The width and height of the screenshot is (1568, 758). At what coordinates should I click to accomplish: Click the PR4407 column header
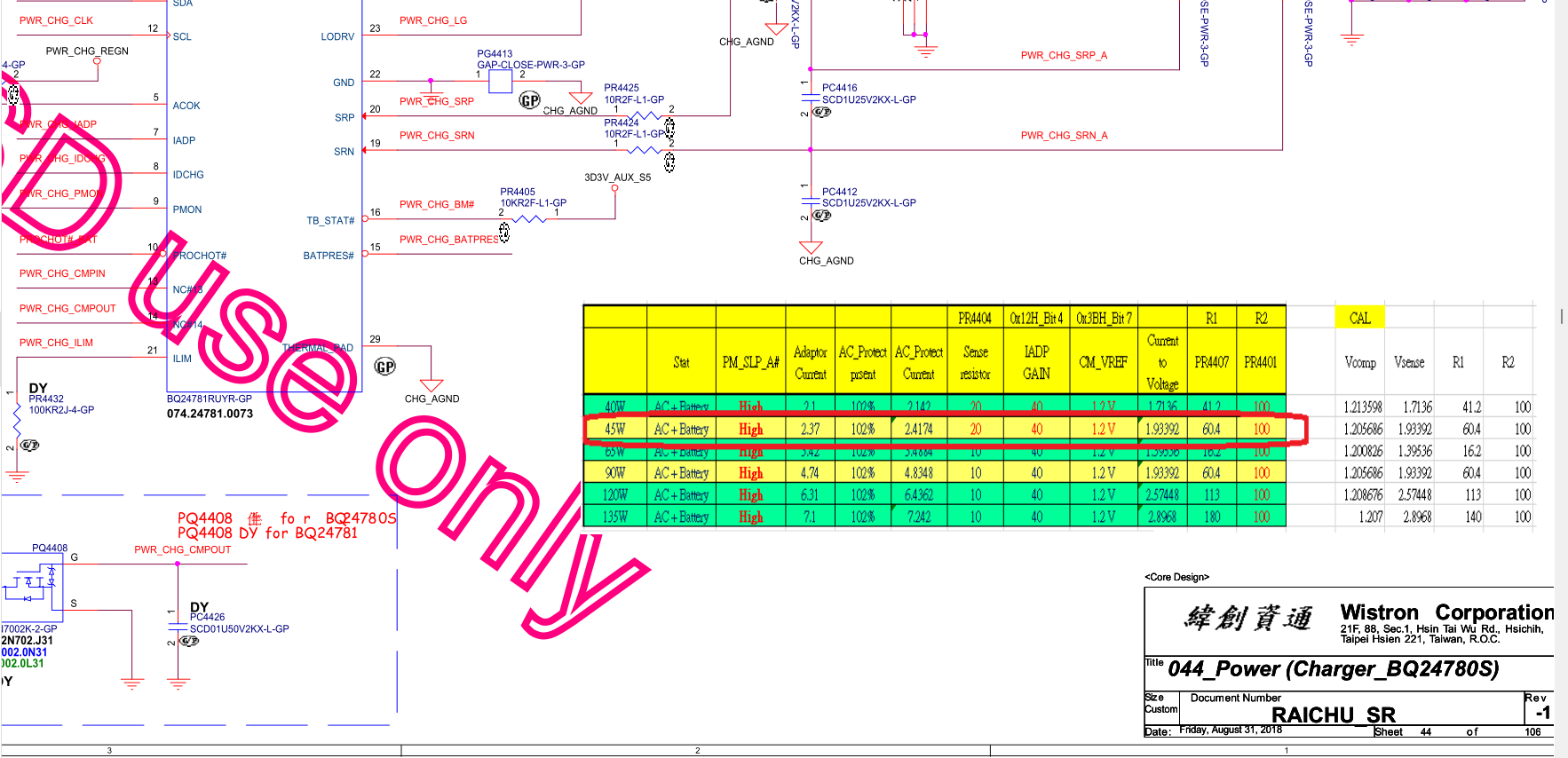click(1211, 362)
